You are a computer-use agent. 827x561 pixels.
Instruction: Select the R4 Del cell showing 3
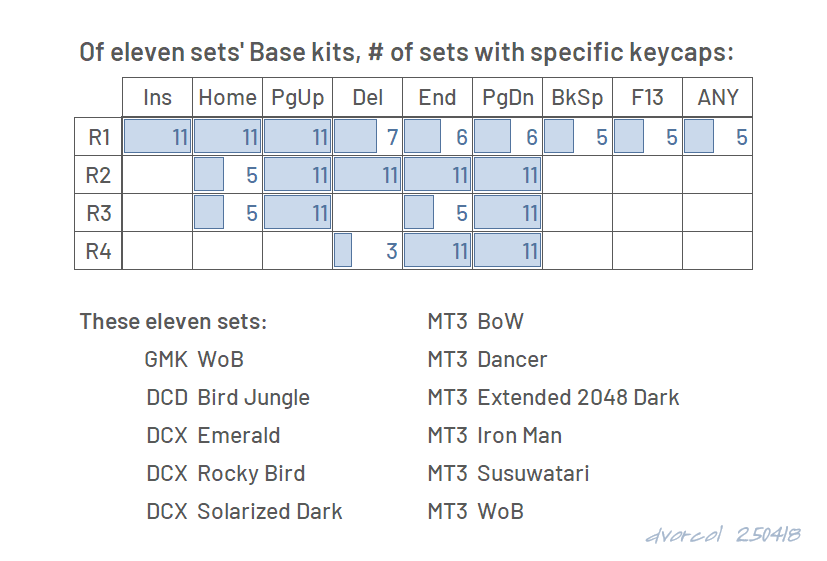[368, 251]
